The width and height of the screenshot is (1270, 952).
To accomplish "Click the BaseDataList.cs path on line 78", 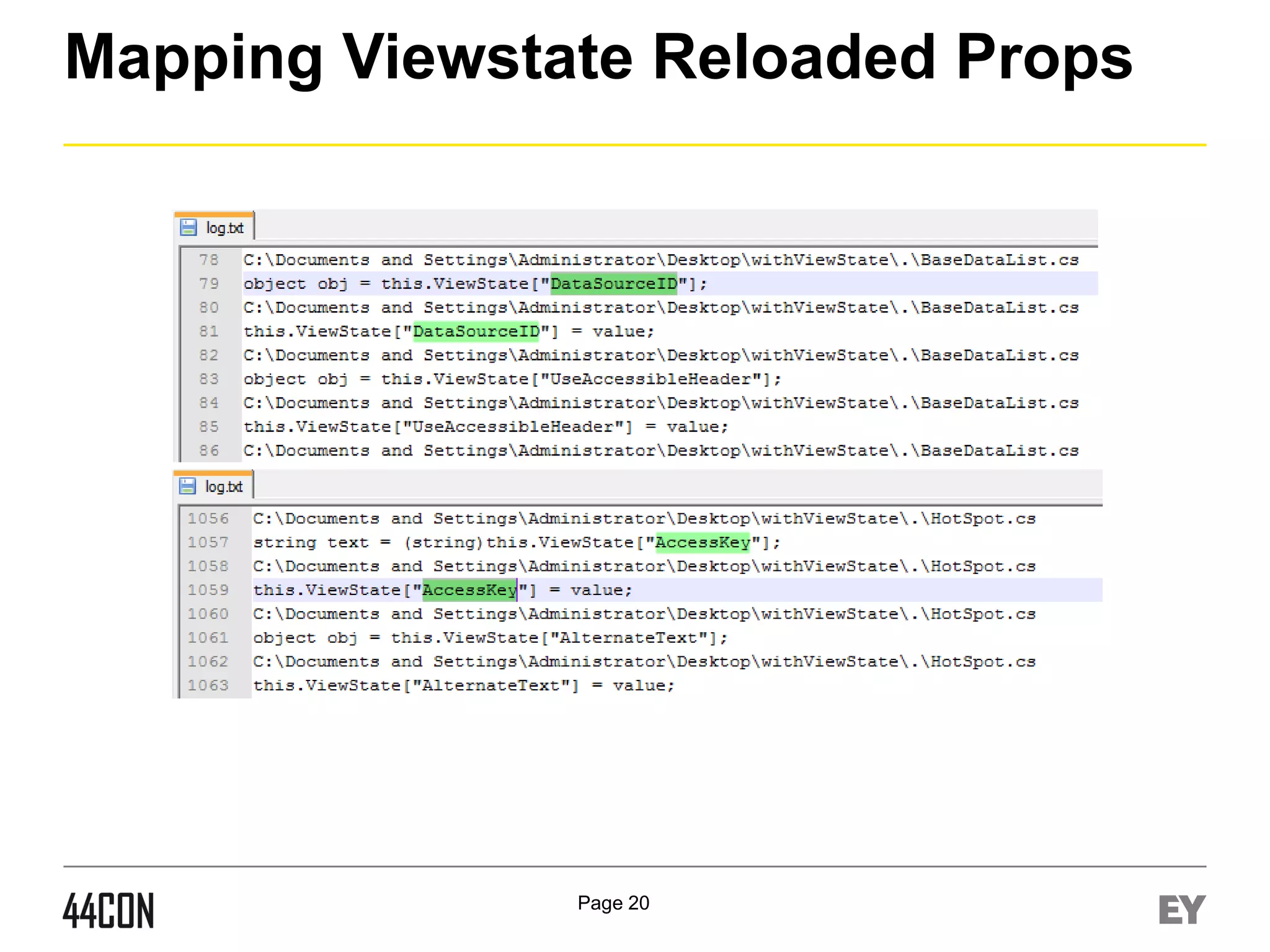I will [661, 260].
